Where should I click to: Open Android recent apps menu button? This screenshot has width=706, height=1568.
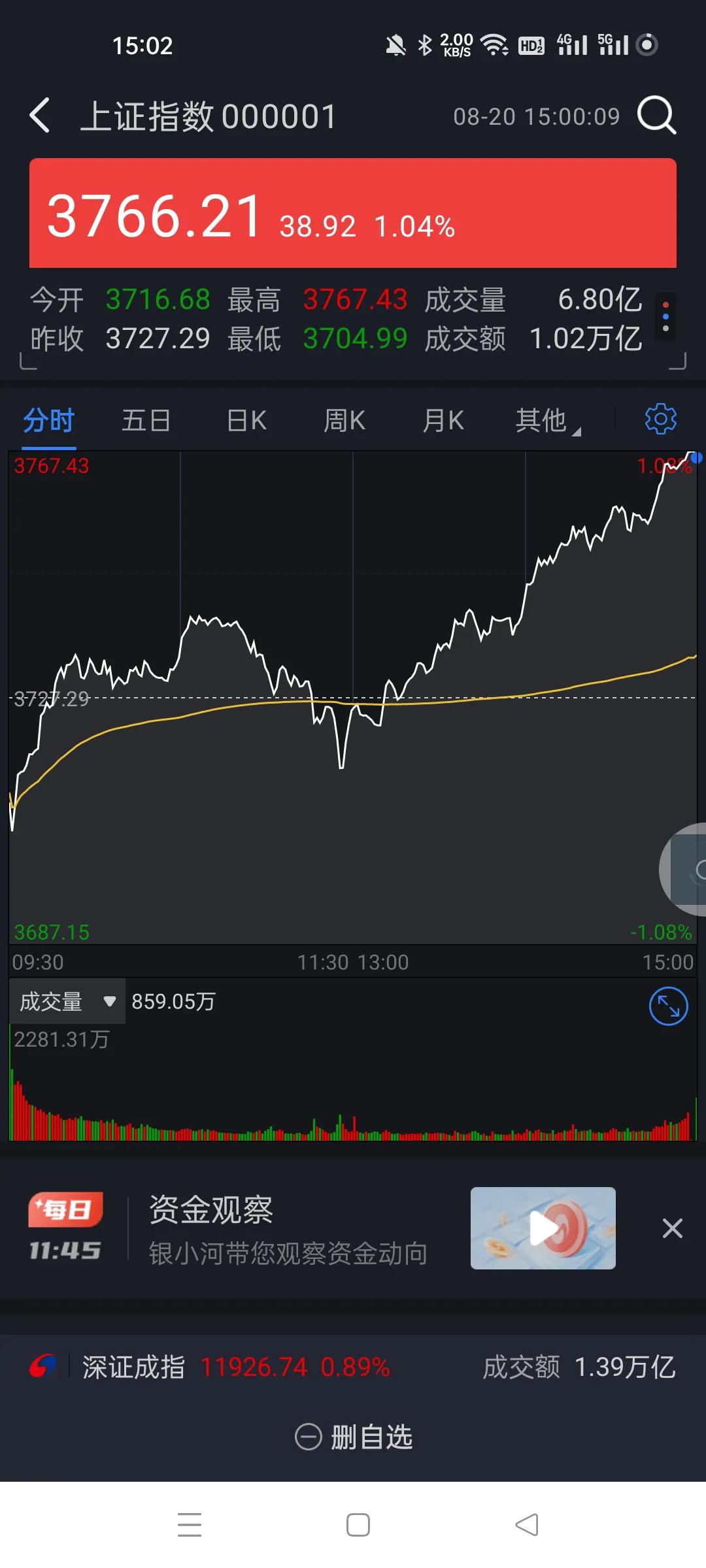coord(190,1524)
